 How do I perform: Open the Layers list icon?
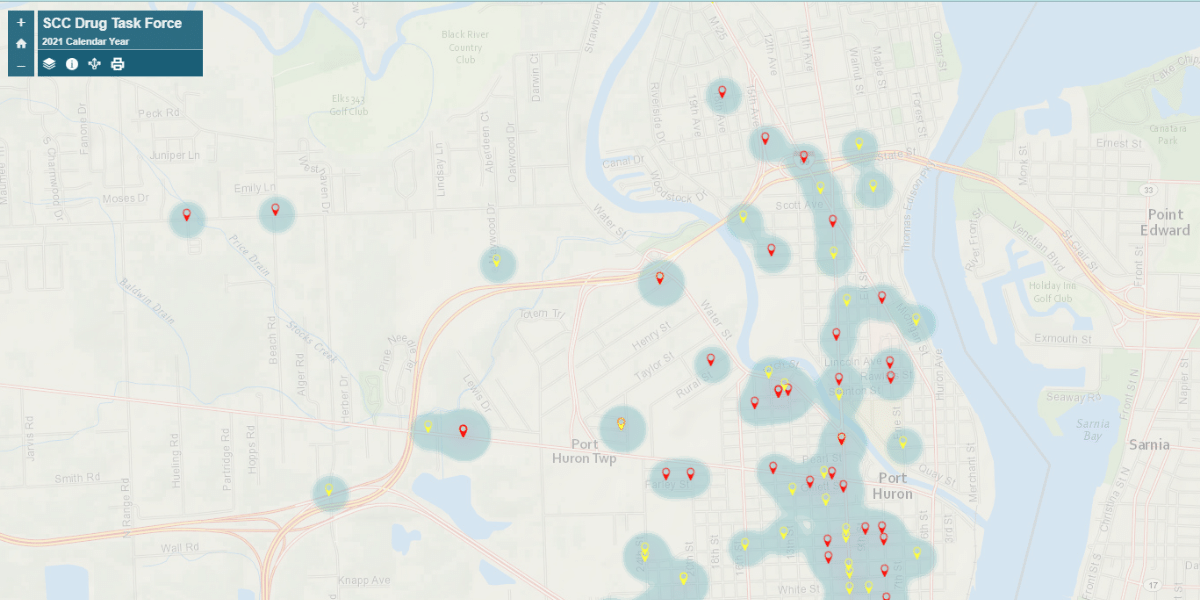point(50,63)
